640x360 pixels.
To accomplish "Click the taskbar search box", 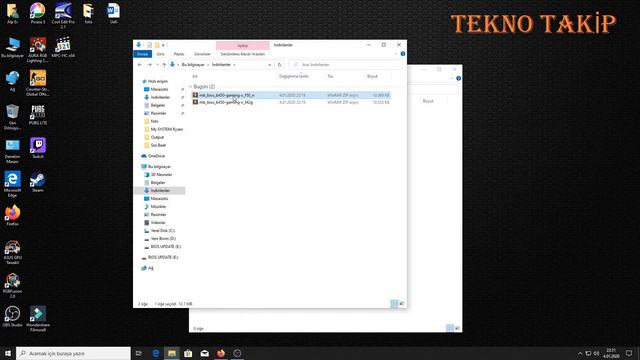I will tap(73, 353).
